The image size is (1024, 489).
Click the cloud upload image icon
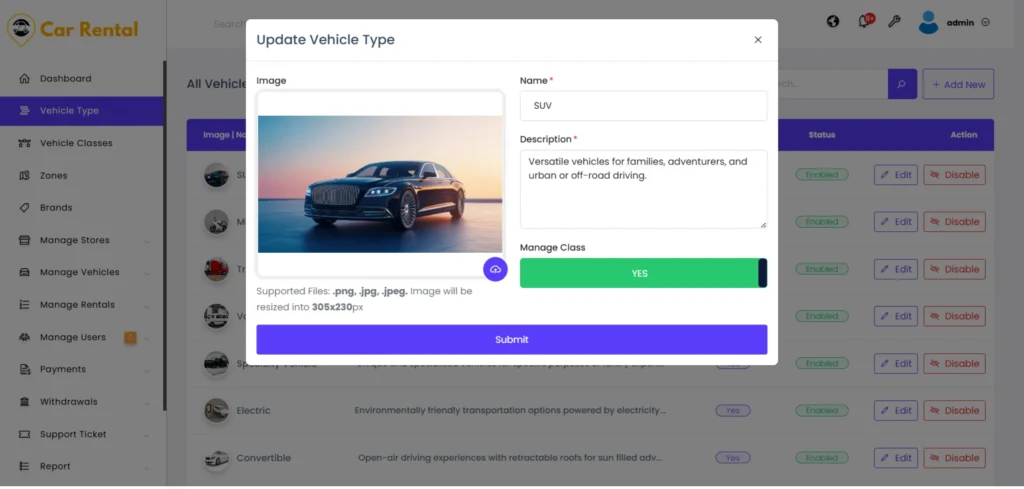[495, 269]
